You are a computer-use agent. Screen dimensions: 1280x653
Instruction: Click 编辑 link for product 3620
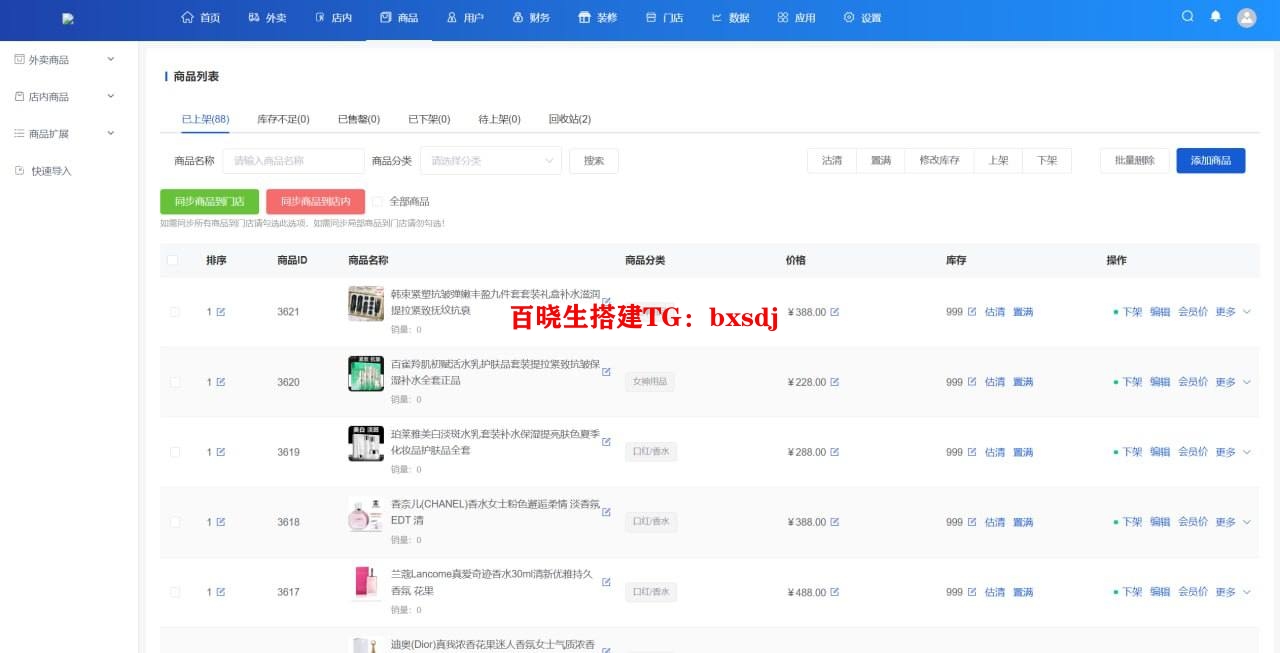tap(1160, 382)
